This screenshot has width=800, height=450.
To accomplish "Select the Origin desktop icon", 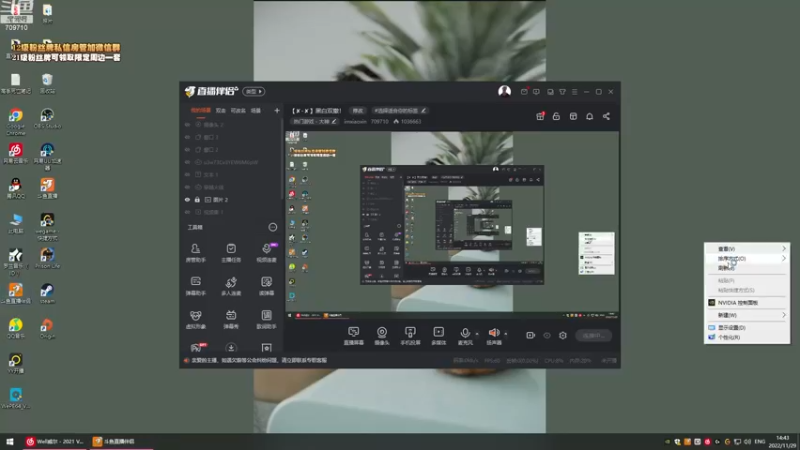I will 47,329.
